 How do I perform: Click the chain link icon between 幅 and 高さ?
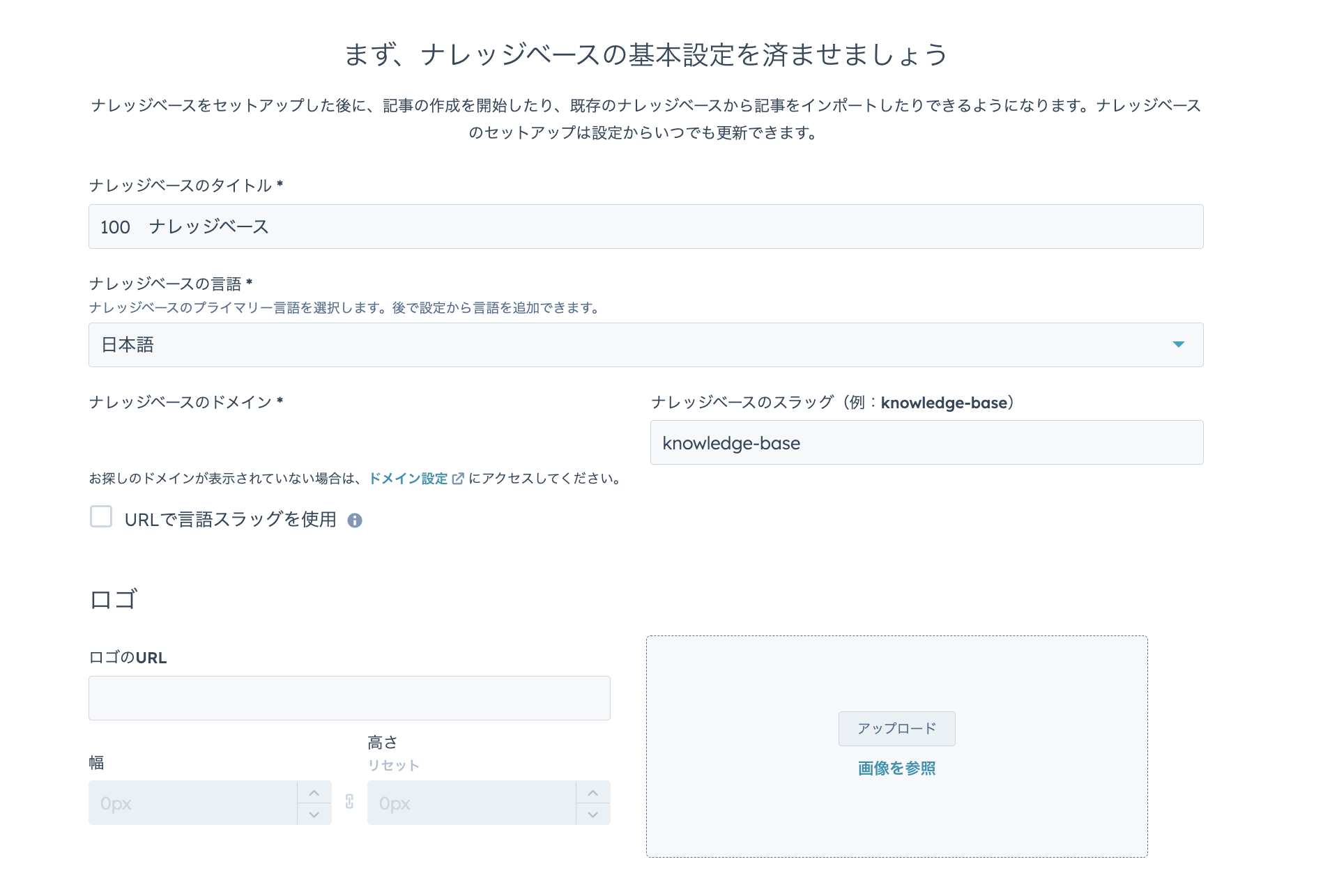coord(349,803)
